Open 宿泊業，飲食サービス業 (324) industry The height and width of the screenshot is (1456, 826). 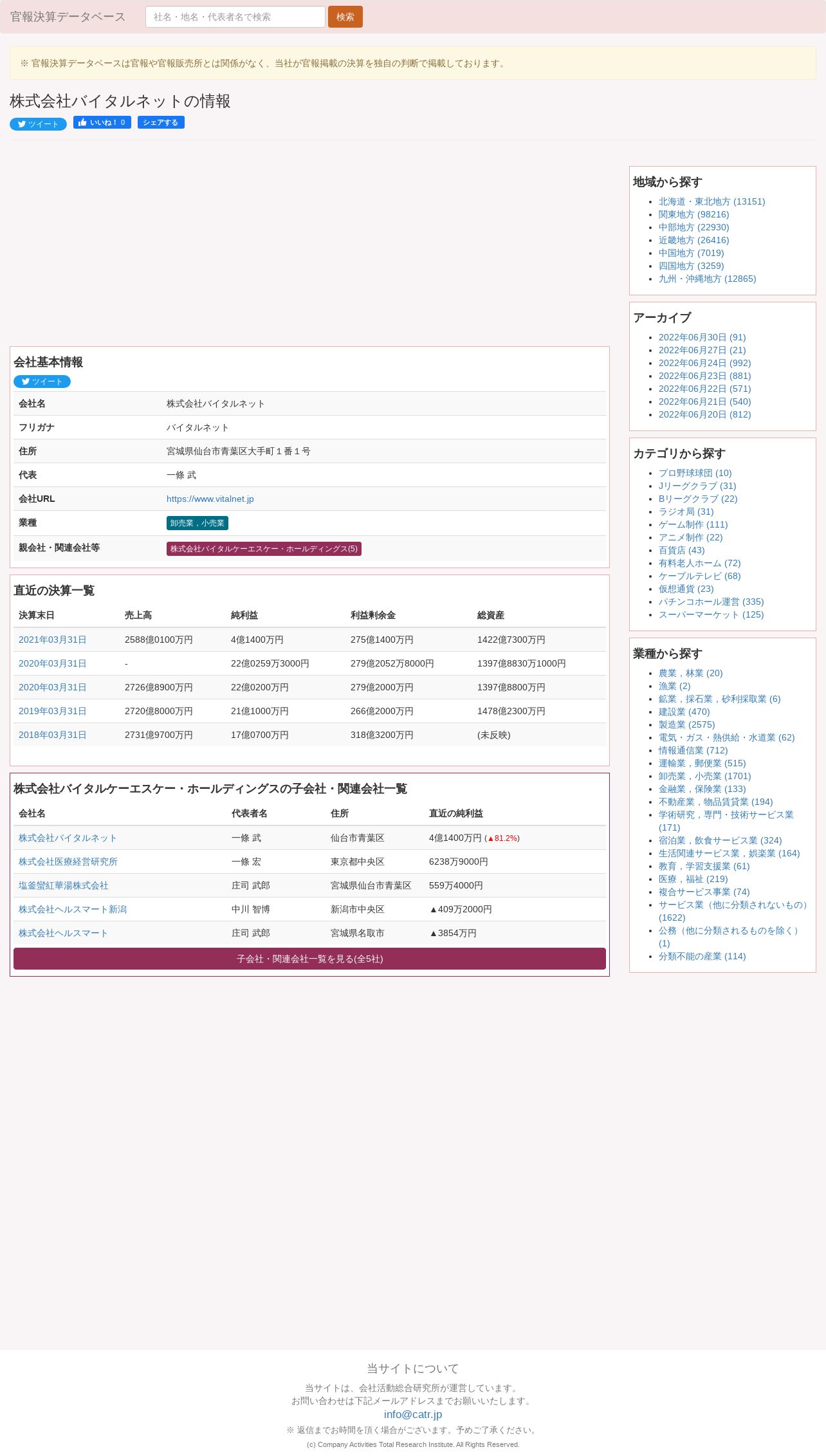(x=720, y=840)
